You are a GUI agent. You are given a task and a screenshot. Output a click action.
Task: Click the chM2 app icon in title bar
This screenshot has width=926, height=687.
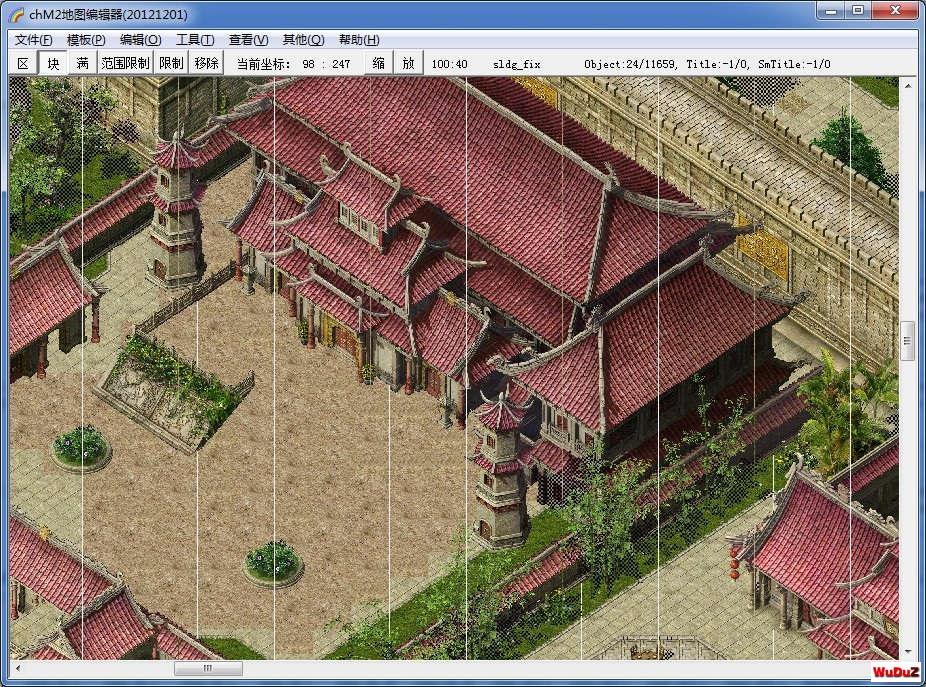coord(17,14)
